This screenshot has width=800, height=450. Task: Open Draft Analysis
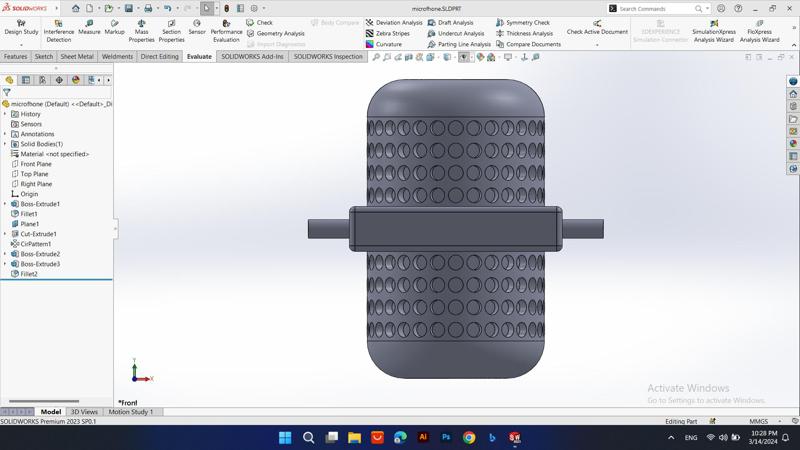(451, 22)
